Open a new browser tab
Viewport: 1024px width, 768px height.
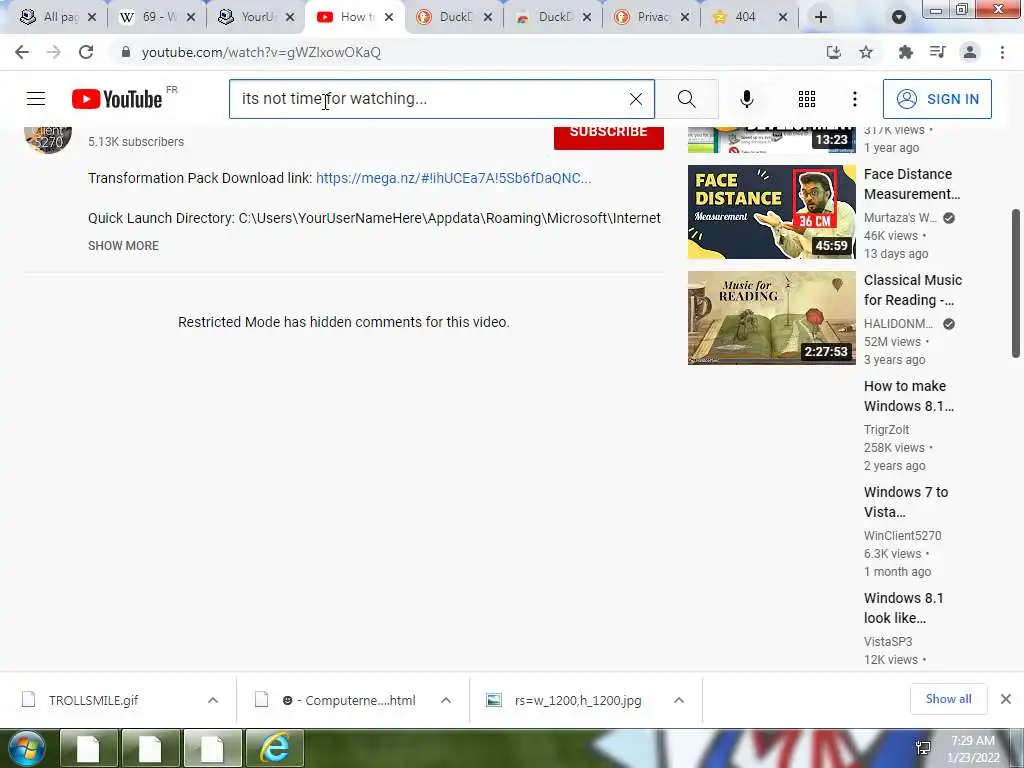pyautogui.click(x=821, y=17)
